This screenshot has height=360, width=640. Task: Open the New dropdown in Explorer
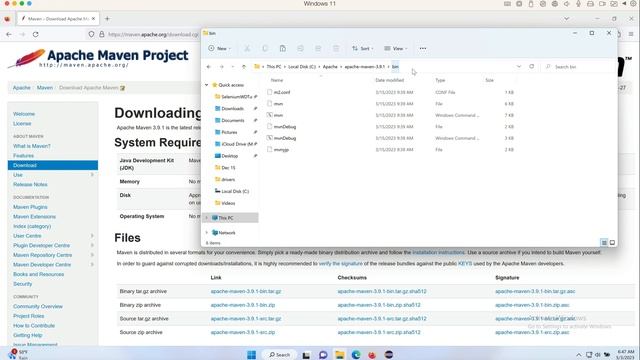219,49
